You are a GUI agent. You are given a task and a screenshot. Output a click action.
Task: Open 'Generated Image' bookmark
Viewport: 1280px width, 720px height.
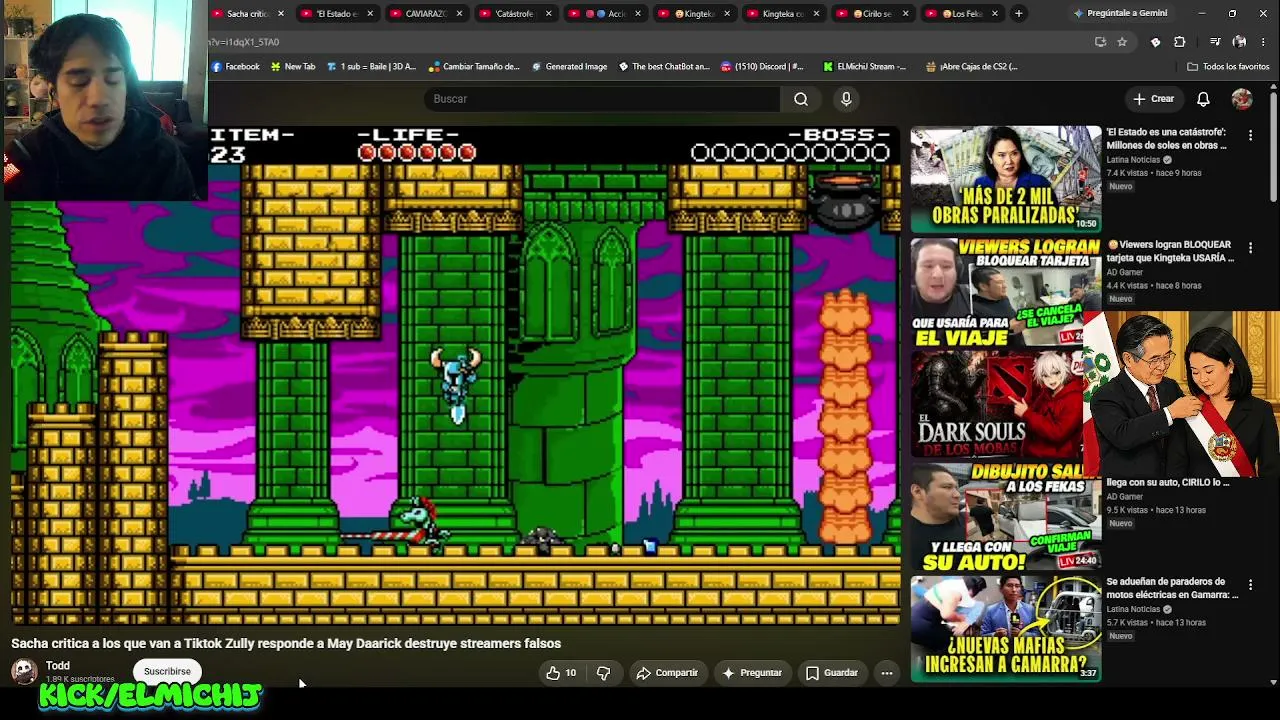[569, 67]
